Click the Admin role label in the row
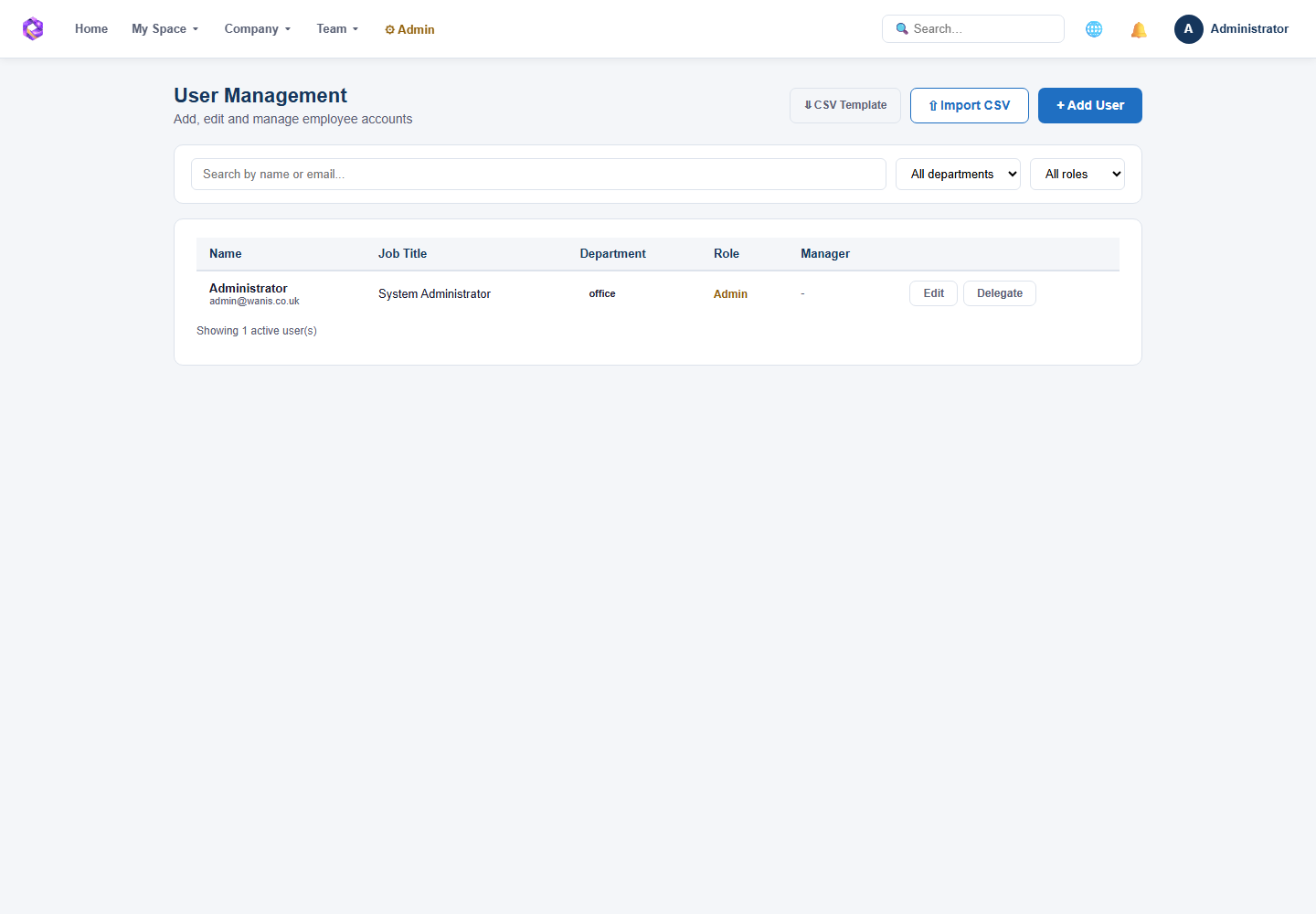Screen dimensions: 1316x914 click(x=730, y=294)
